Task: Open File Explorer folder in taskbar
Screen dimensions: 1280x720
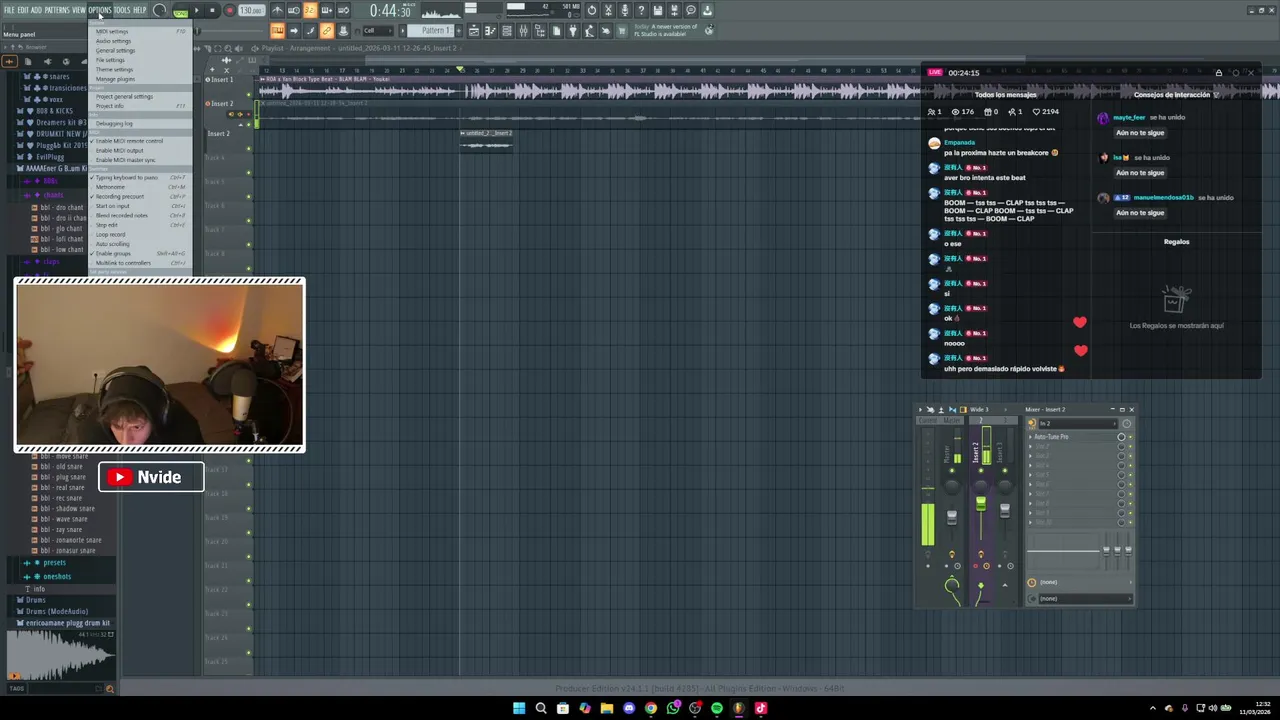Action: click(x=607, y=708)
